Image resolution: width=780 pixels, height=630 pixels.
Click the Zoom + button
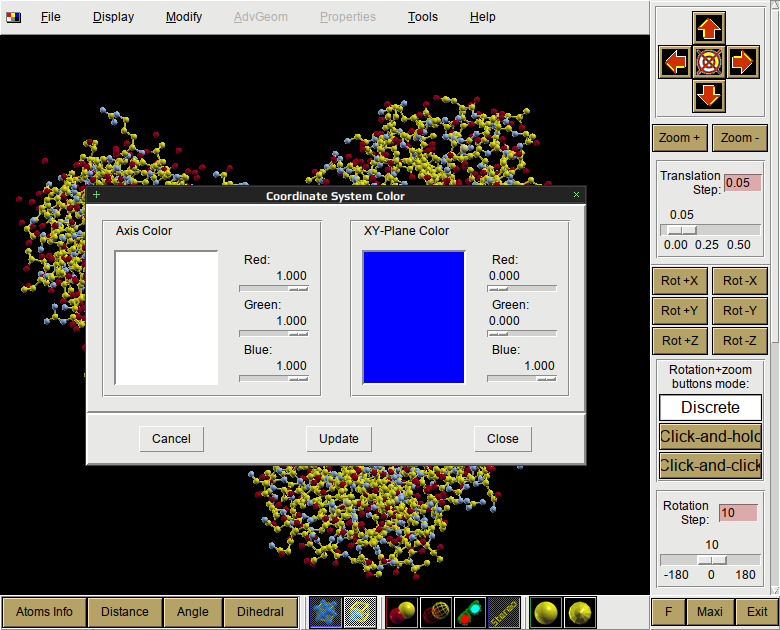[x=680, y=138]
